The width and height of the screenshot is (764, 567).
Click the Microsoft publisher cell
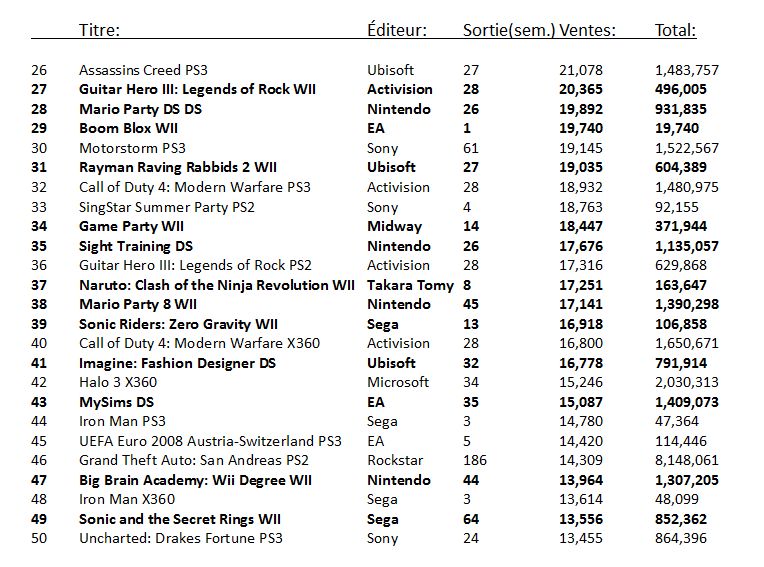398,382
